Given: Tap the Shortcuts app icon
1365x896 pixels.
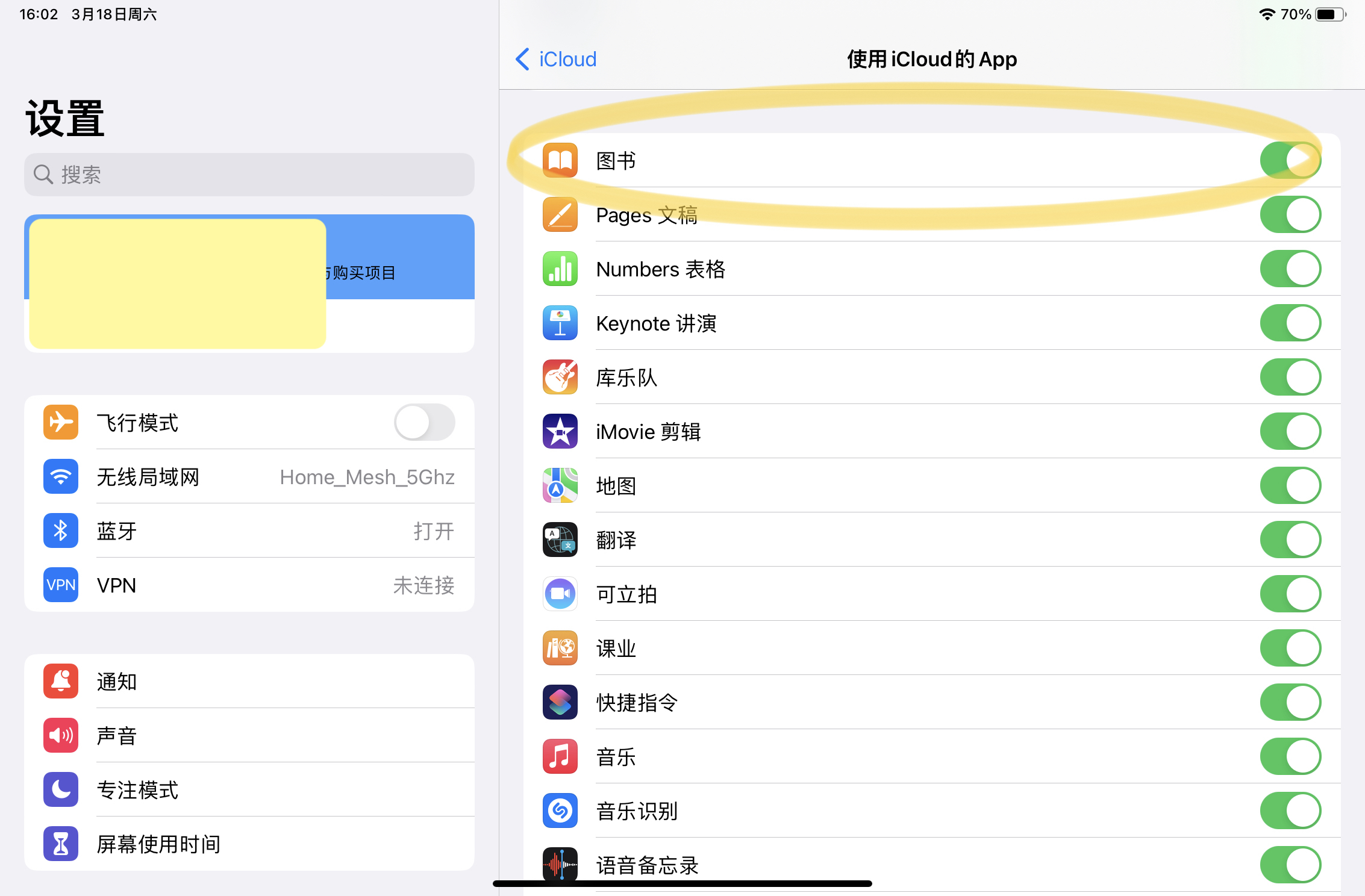Looking at the screenshot, I should 560,702.
